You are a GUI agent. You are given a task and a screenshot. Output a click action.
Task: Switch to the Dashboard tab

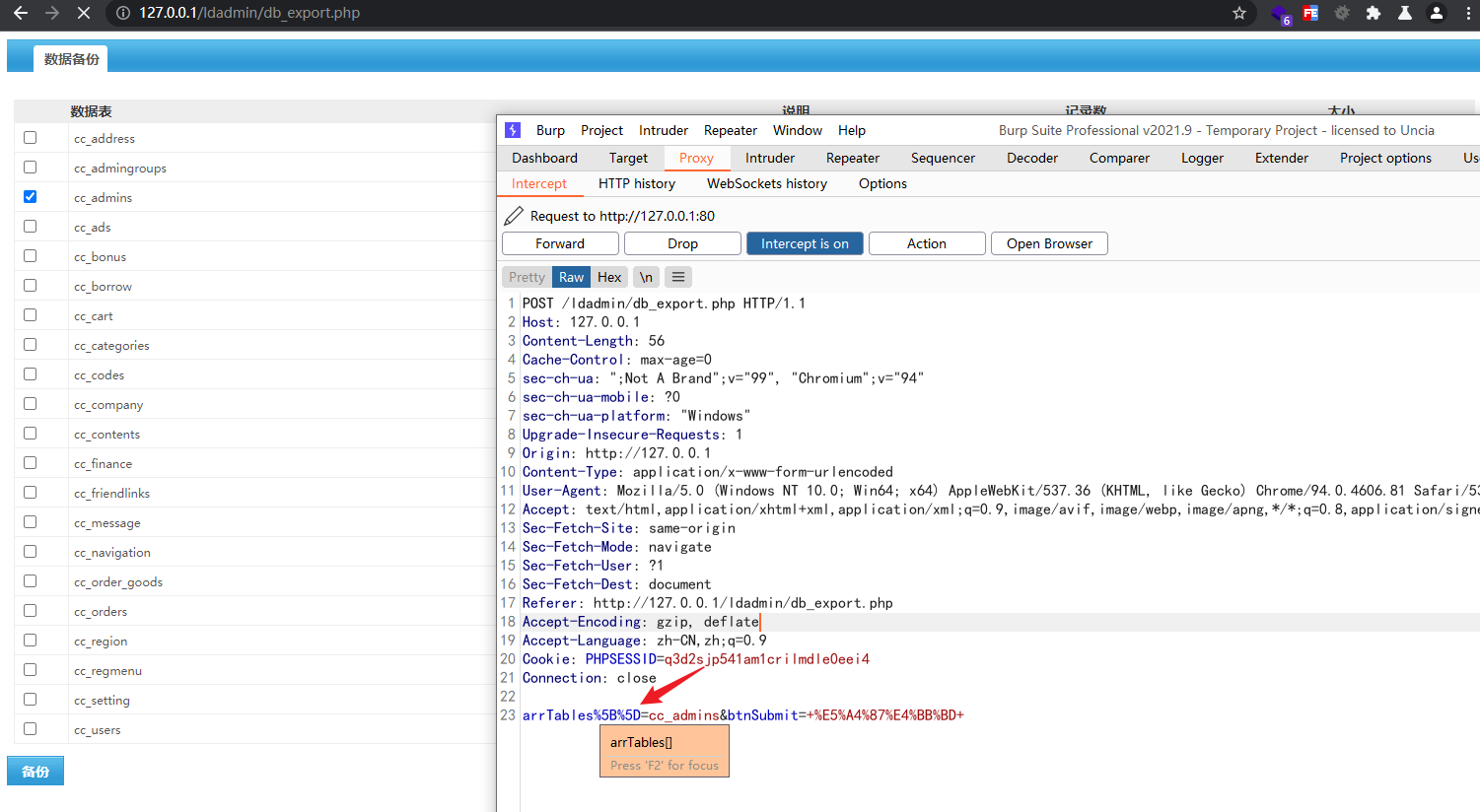click(545, 158)
